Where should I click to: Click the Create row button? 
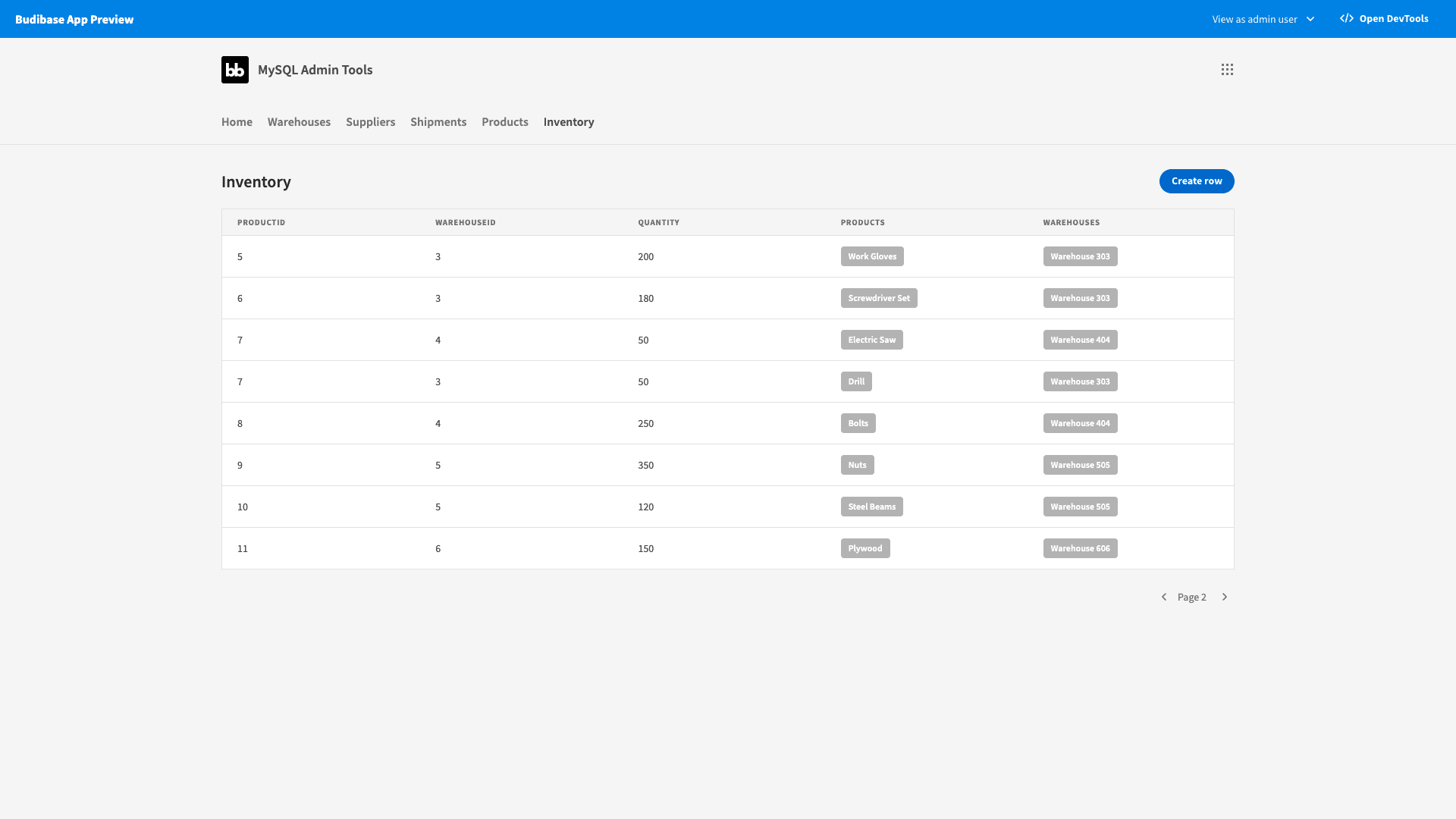(x=1197, y=181)
